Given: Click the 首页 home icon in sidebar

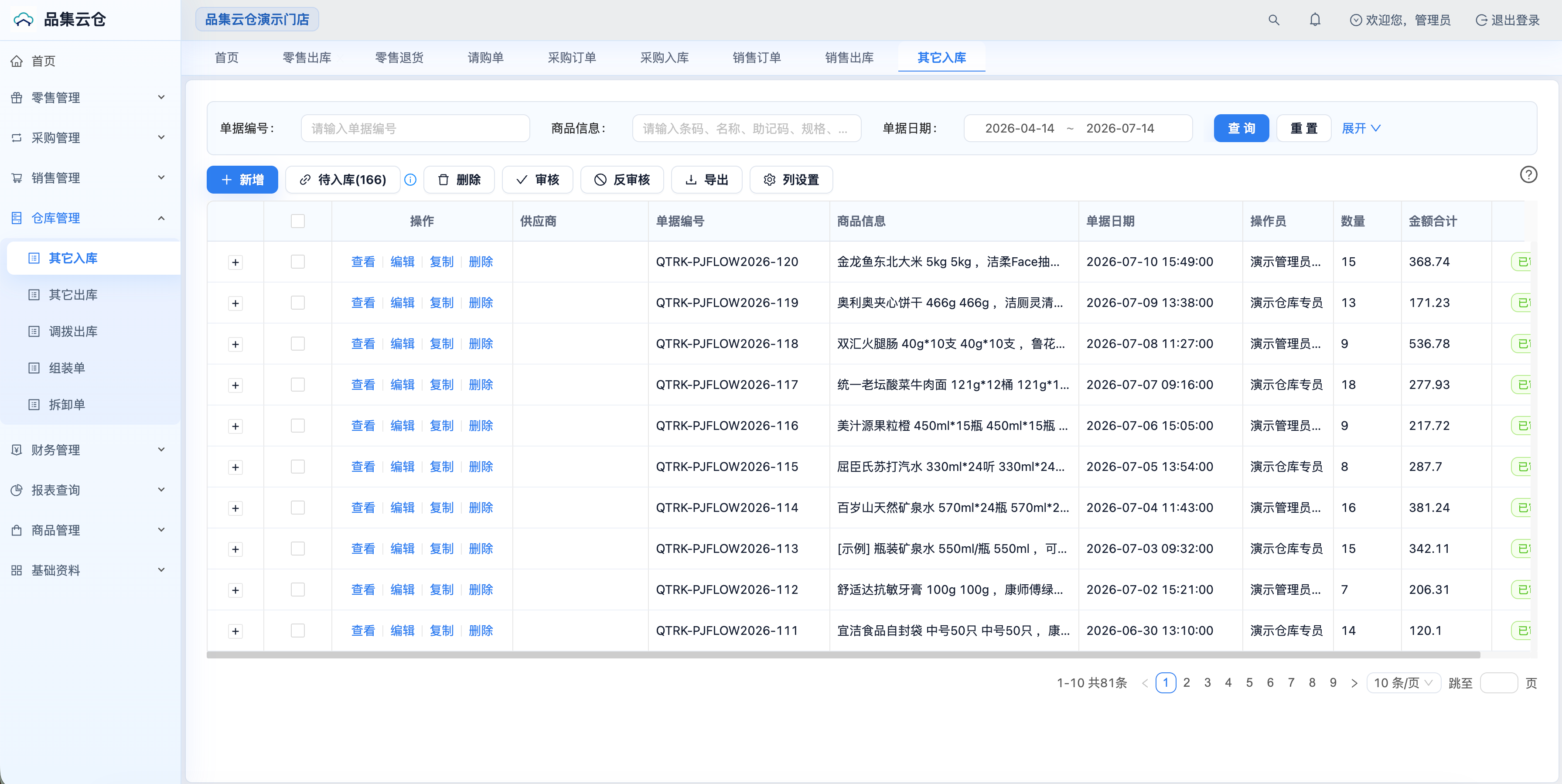Looking at the screenshot, I should 17,61.
